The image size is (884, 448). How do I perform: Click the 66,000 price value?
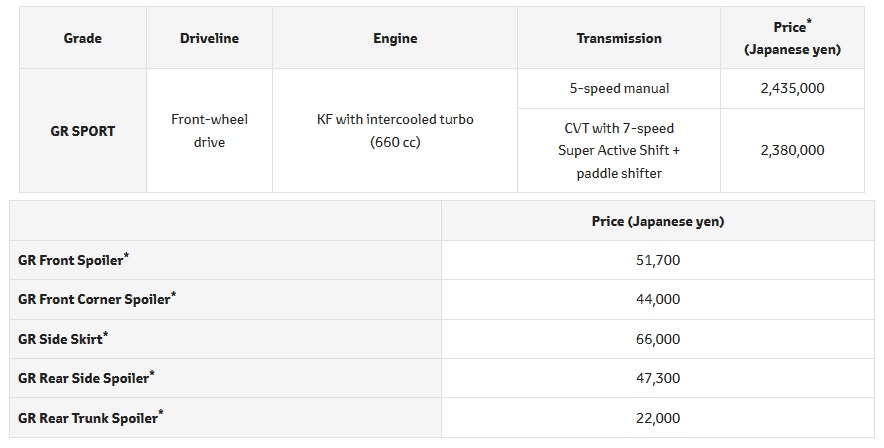(657, 339)
